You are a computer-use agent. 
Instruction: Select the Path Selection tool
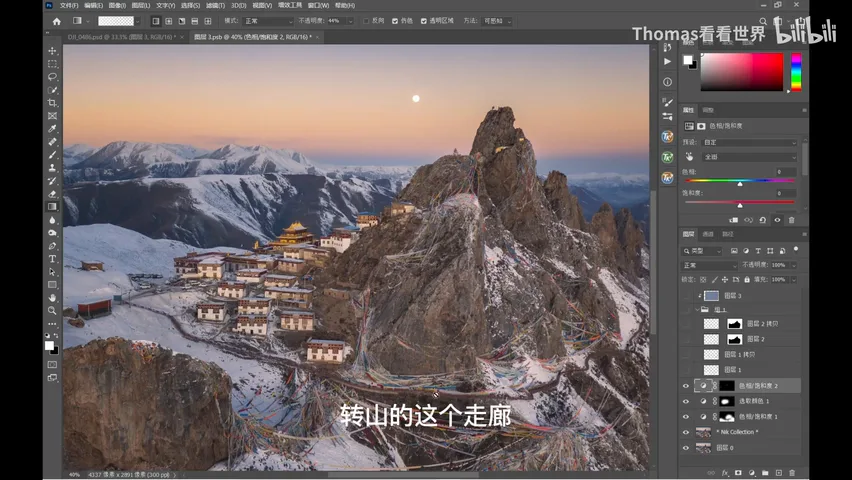click(52, 272)
